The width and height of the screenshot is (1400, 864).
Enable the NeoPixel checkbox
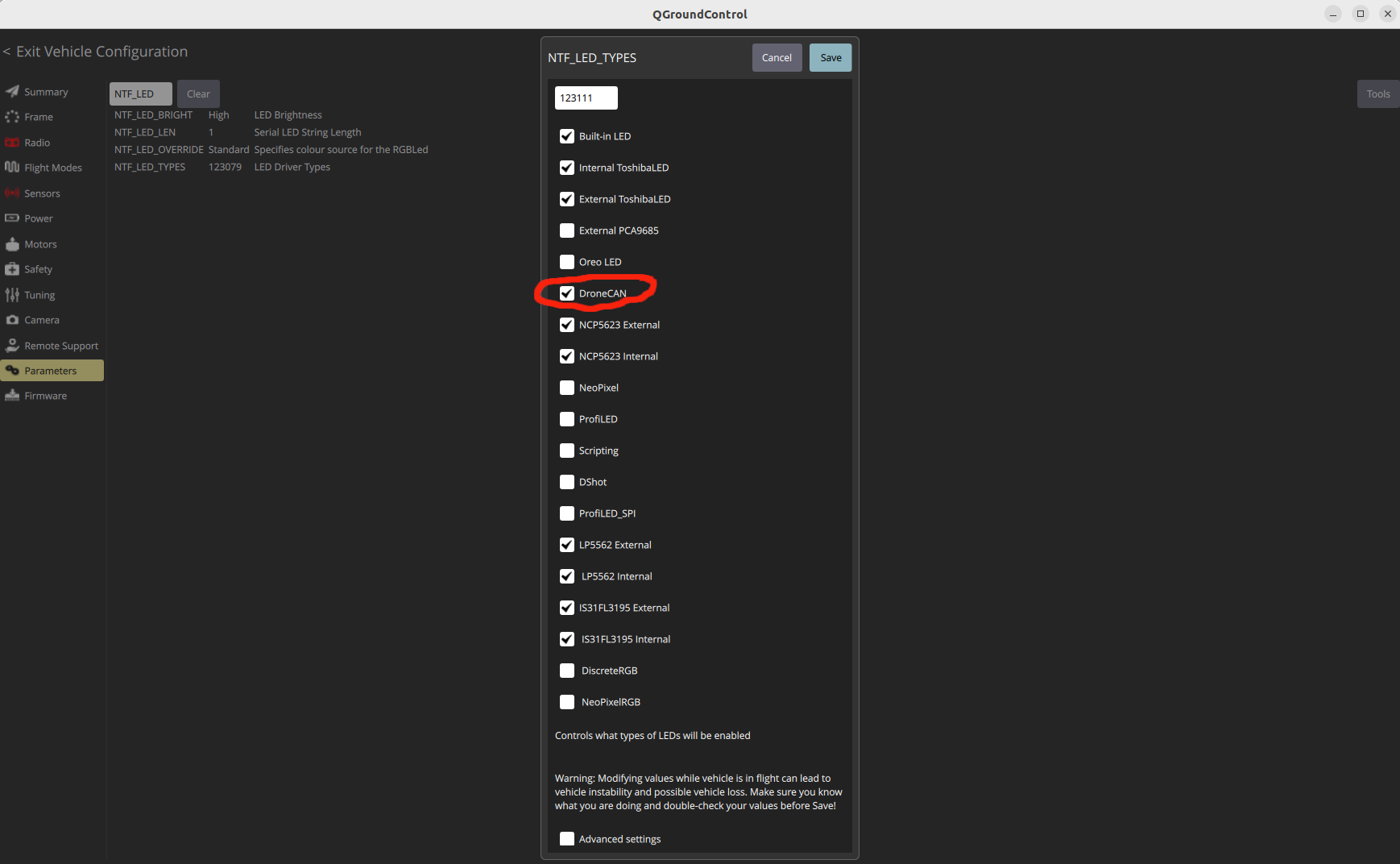tap(567, 388)
